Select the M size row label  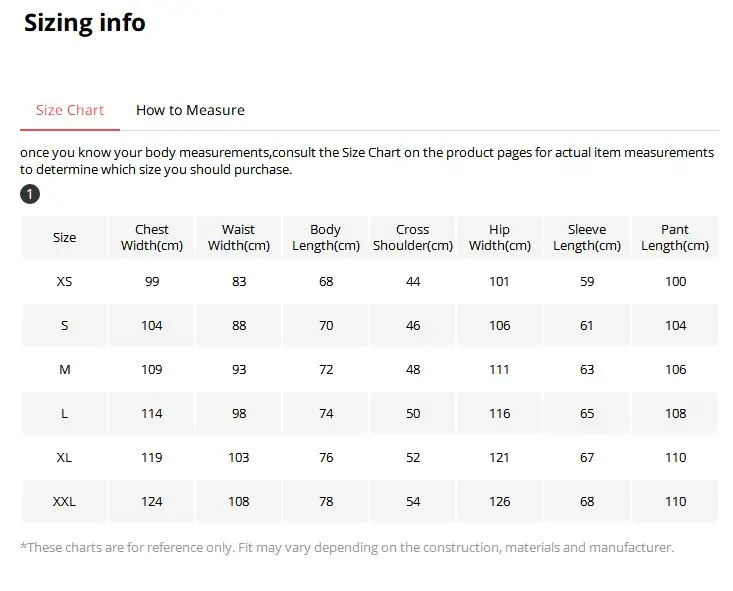[65, 370]
